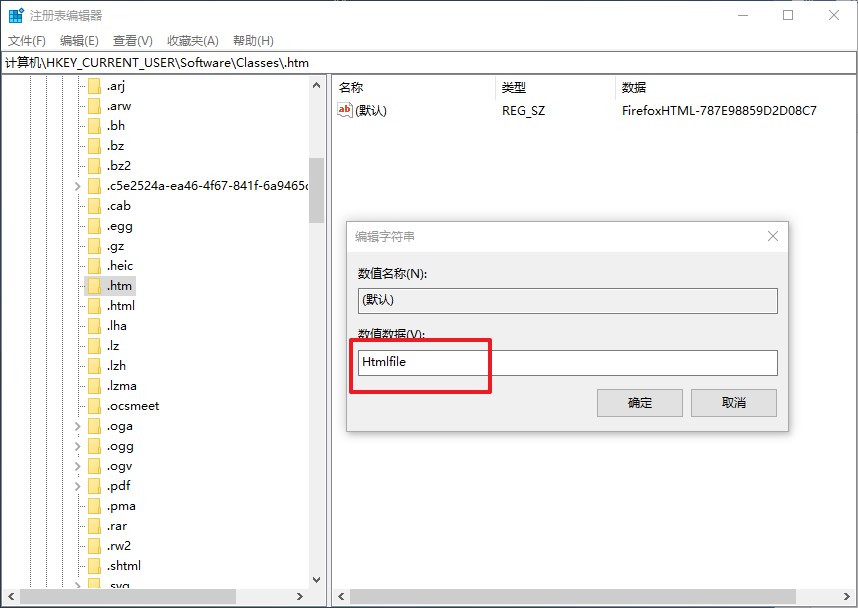Select the .rar key label
The width and height of the screenshot is (858, 608).
[117, 526]
